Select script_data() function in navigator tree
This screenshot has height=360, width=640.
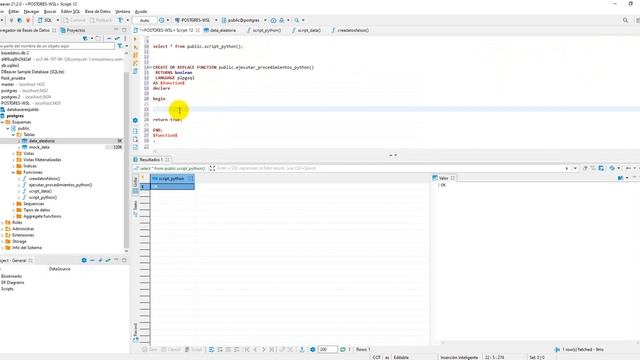[40, 191]
